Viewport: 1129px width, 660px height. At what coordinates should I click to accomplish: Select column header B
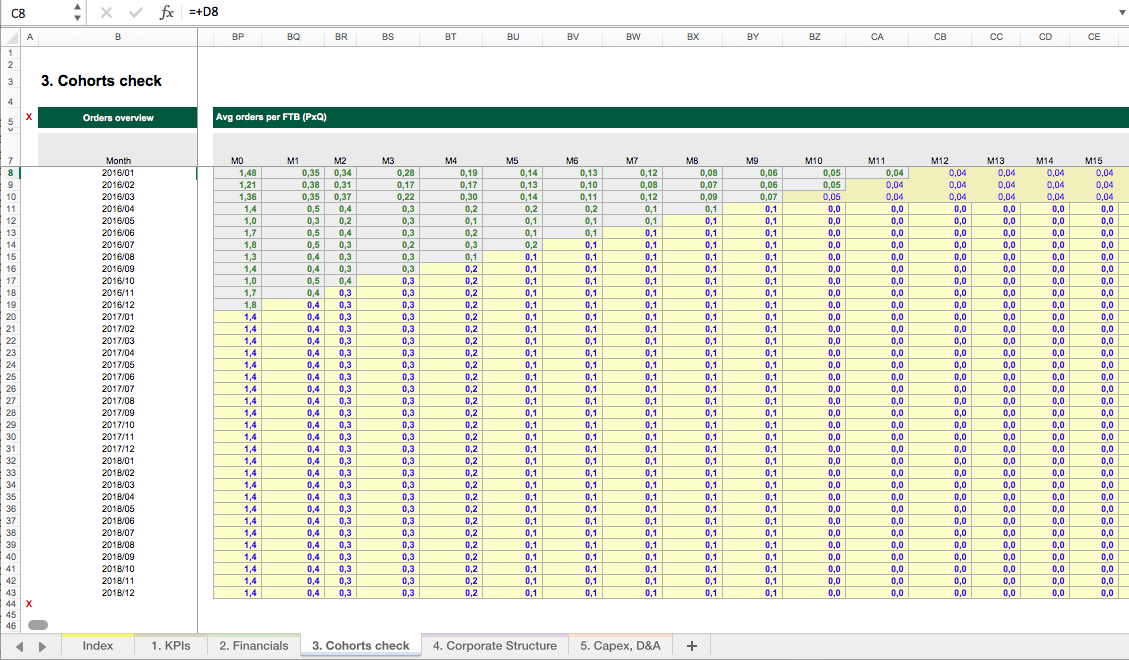[x=117, y=37]
